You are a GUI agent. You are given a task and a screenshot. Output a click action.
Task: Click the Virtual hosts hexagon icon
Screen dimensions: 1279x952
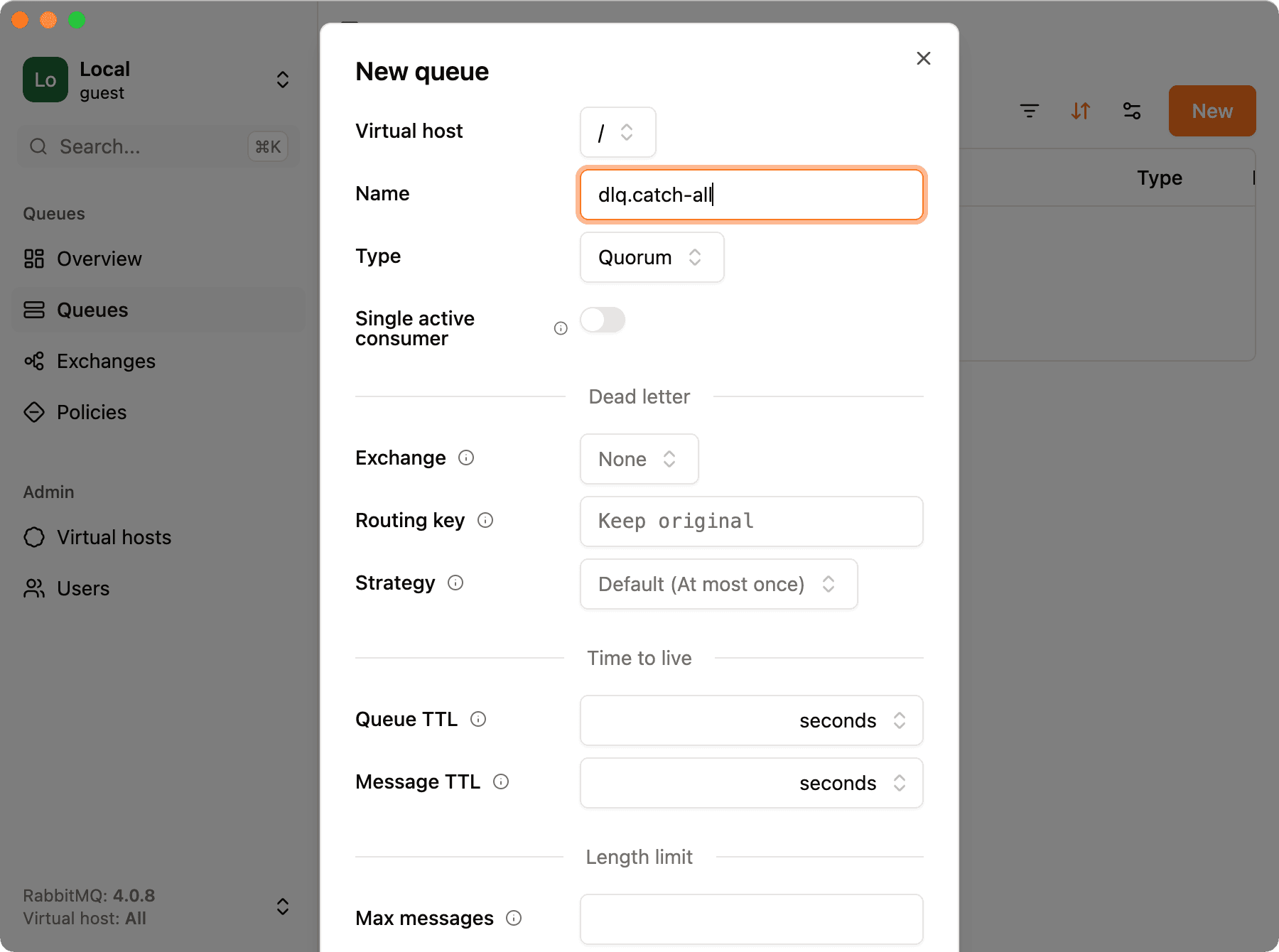(33, 537)
